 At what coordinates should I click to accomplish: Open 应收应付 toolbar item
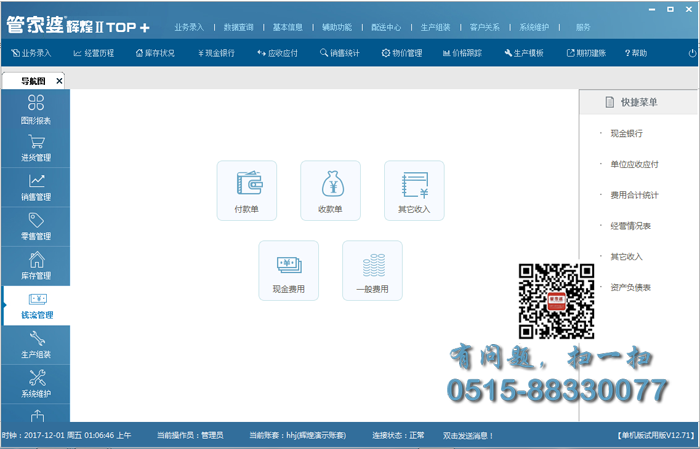[x=277, y=53]
